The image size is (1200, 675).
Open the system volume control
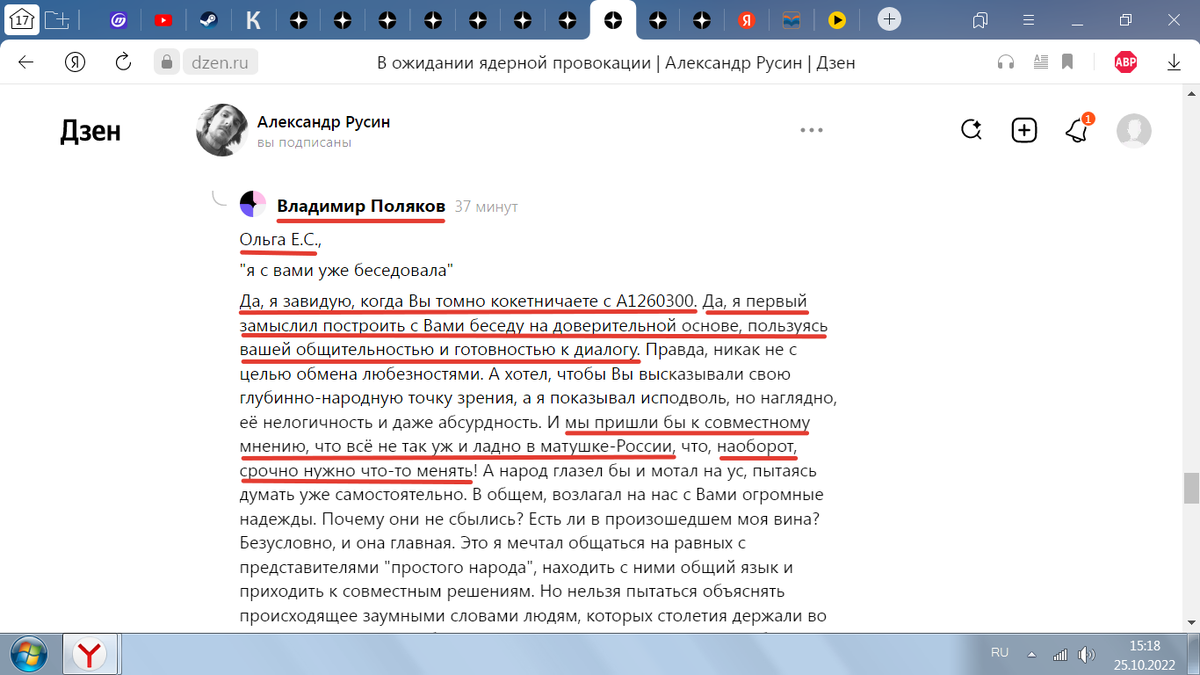tap(1086, 654)
